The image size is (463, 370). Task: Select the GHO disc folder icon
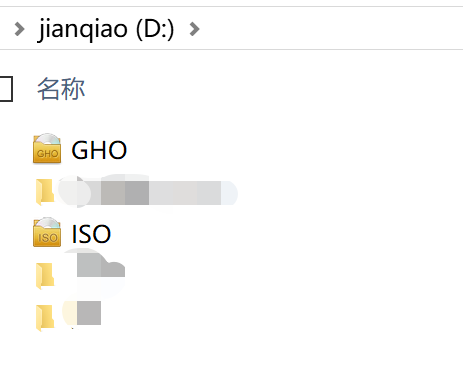click(x=47, y=148)
